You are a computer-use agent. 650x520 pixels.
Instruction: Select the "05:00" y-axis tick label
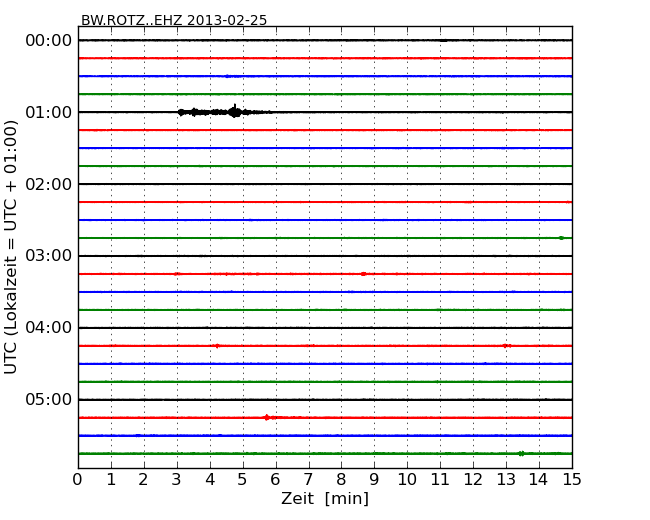[x=49, y=399]
